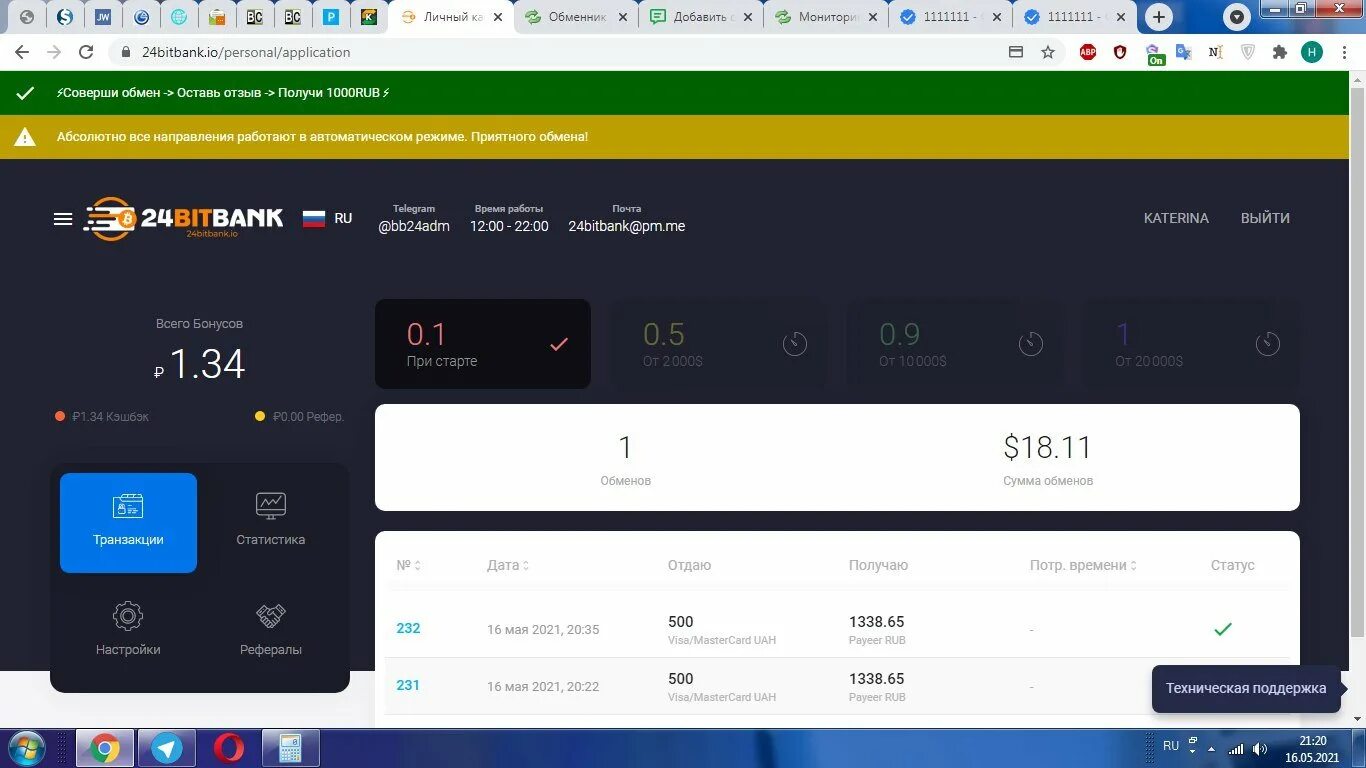Image resolution: width=1366 pixels, height=768 pixels.
Task: Click the address bar URL field
Action: (560, 52)
